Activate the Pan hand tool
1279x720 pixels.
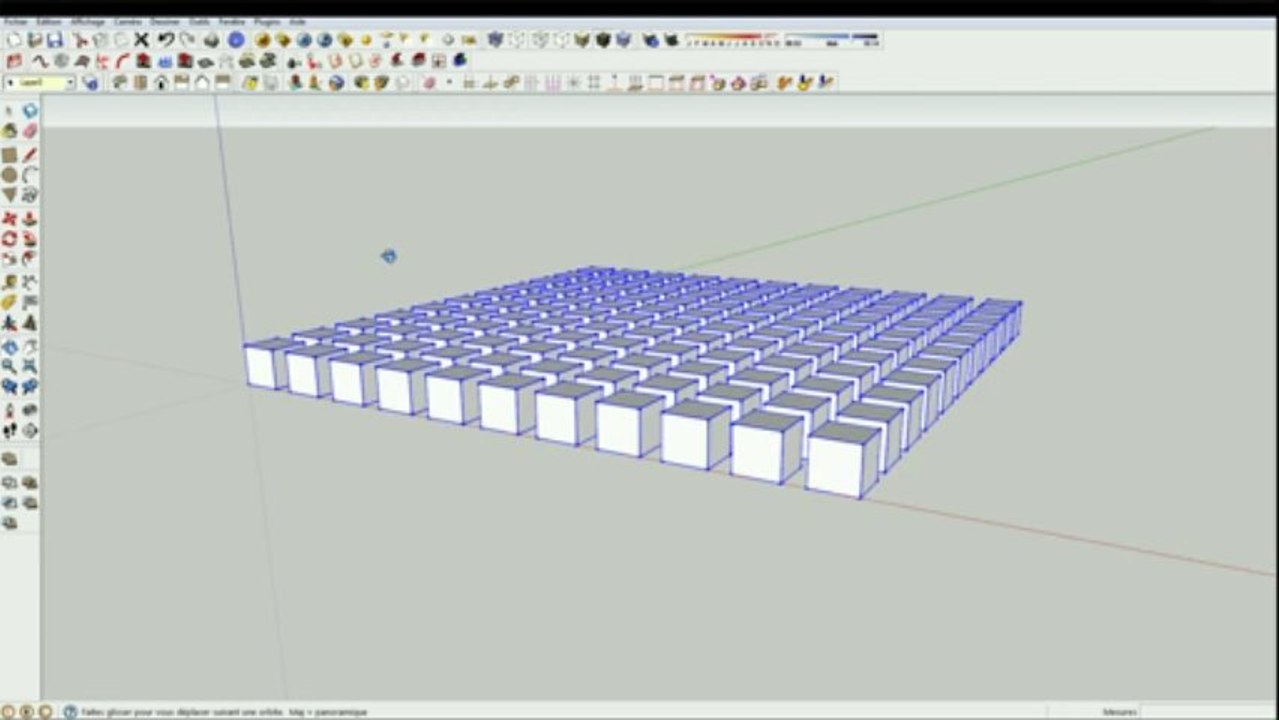[x=30, y=347]
